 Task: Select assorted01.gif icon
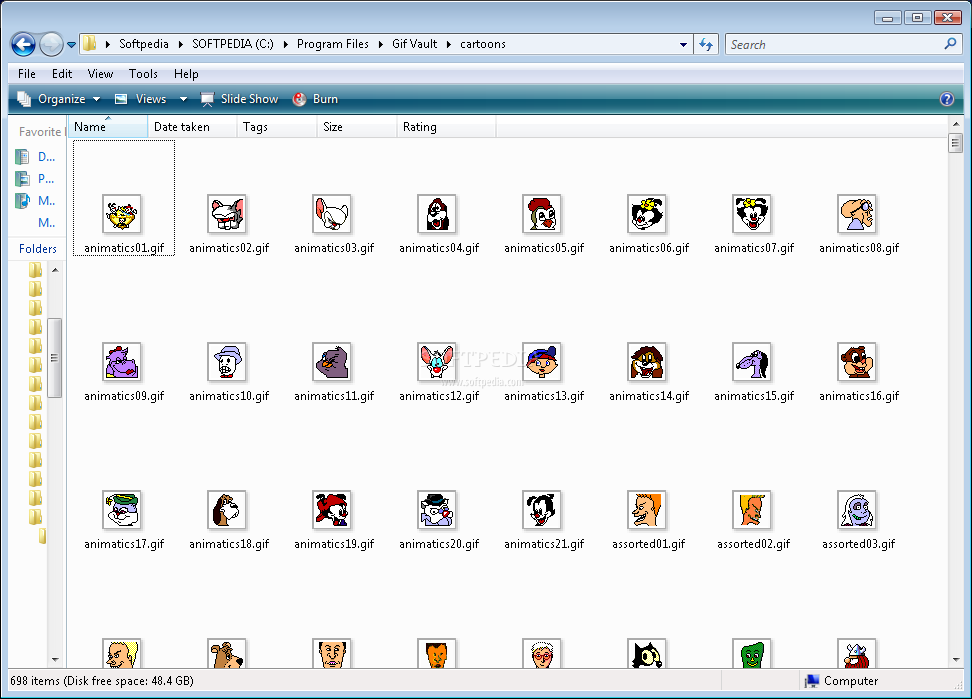click(647, 510)
